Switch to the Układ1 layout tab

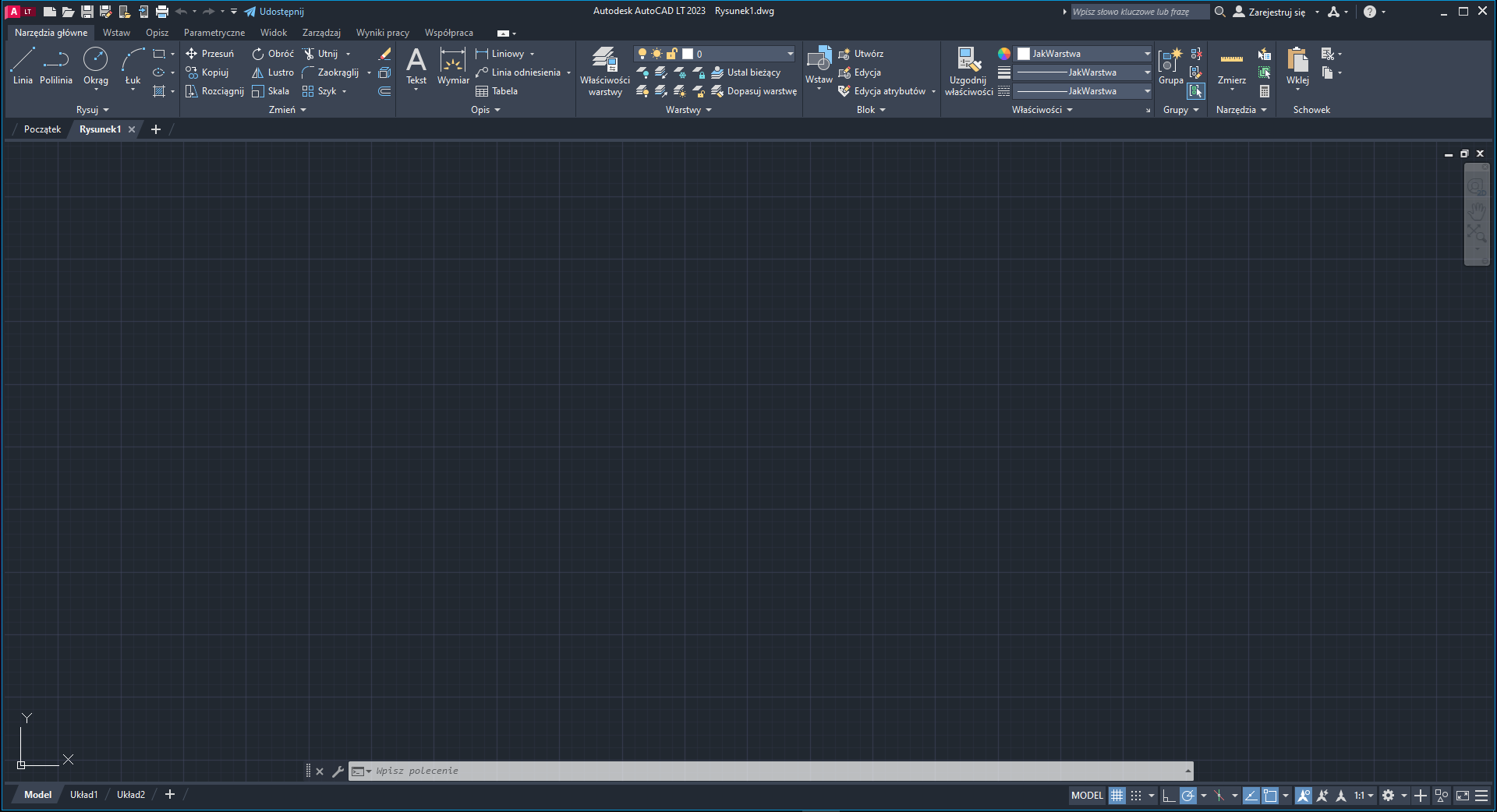click(83, 795)
